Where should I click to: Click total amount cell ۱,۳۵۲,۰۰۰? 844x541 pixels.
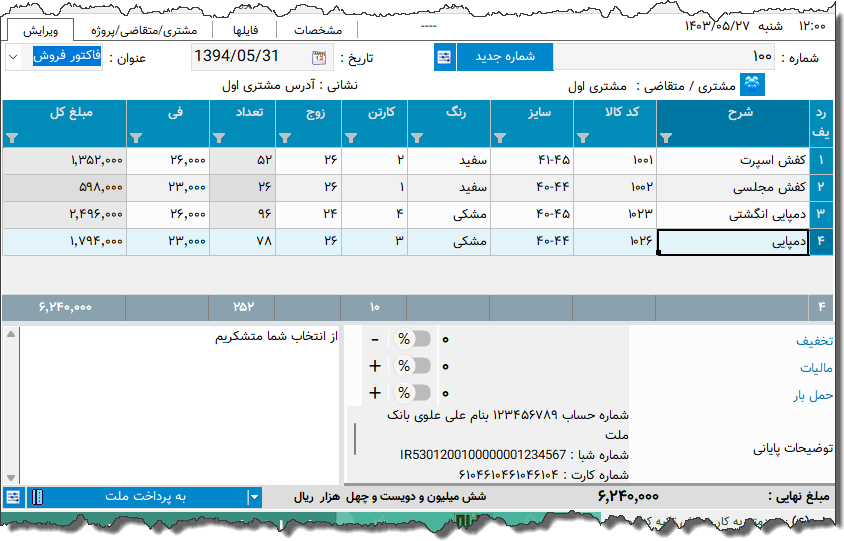(x=65, y=160)
